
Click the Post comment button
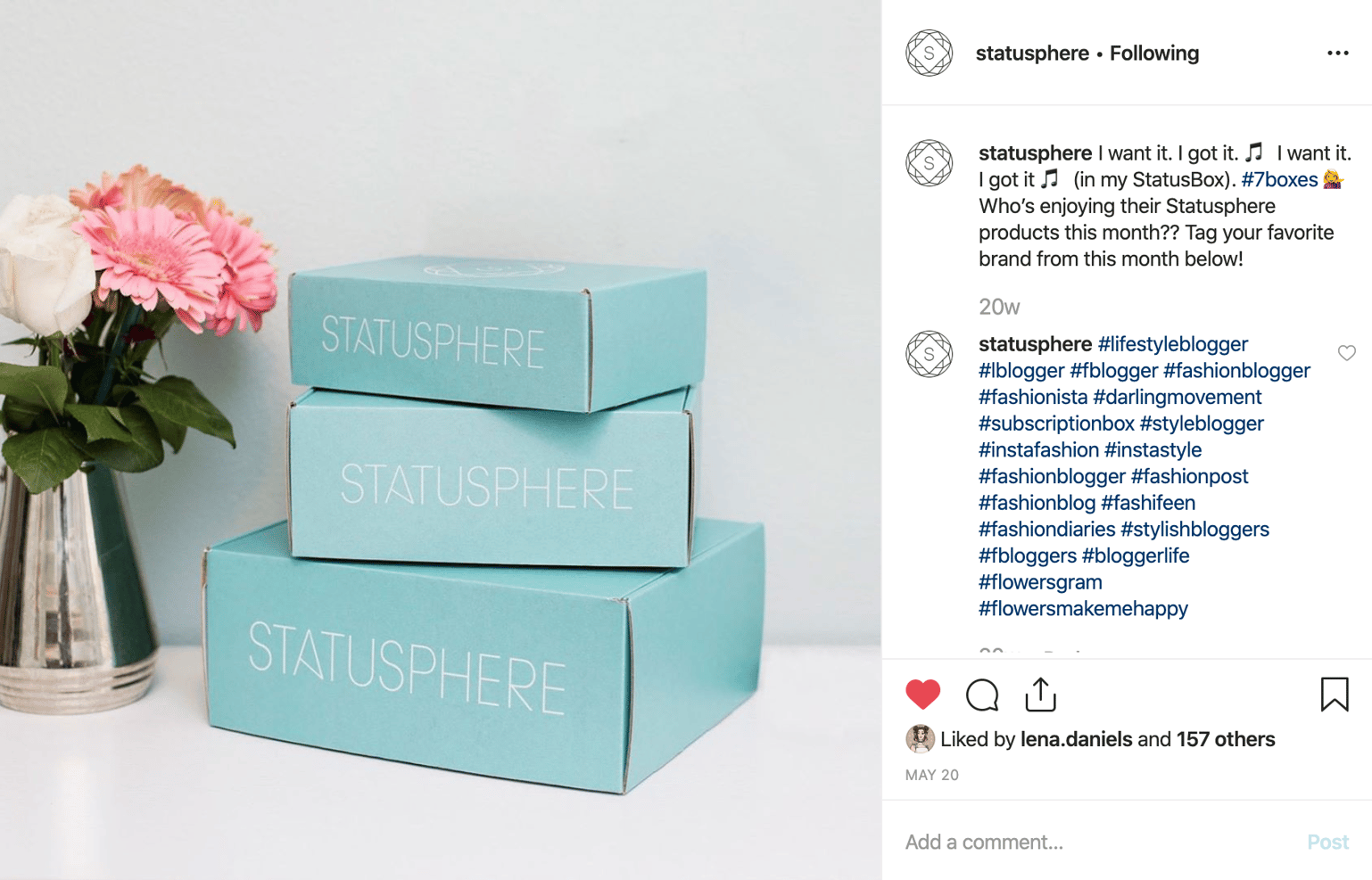pos(1327,842)
